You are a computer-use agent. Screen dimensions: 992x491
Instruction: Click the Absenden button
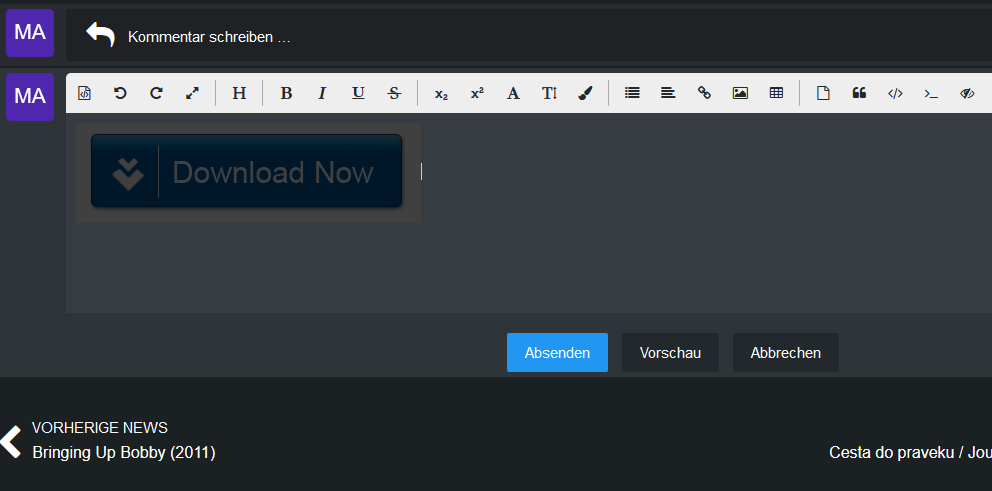coord(557,353)
